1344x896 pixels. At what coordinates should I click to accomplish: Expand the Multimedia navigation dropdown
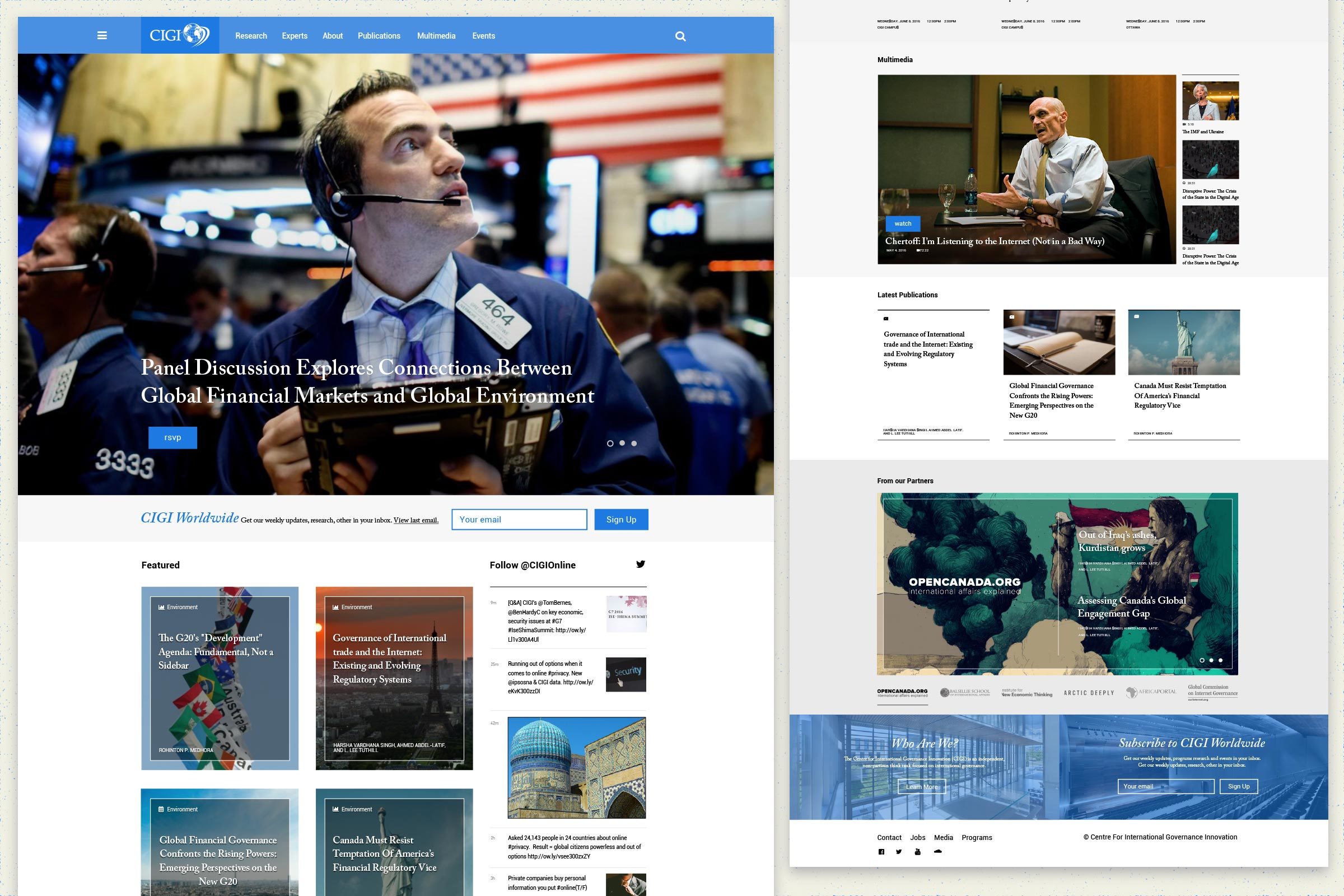436,36
